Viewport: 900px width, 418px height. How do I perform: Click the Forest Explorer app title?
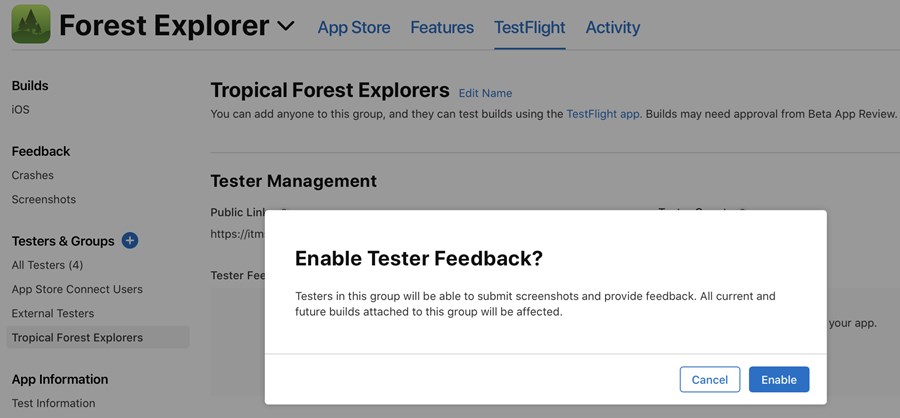point(164,25)
